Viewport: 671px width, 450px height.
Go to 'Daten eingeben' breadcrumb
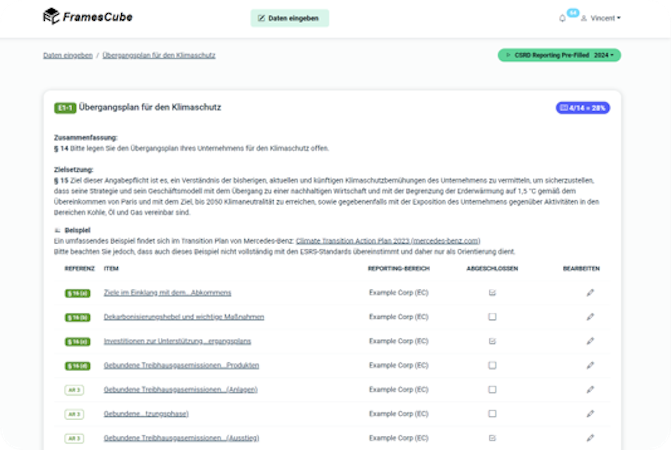pyautogui.click(x=68, y=55)
